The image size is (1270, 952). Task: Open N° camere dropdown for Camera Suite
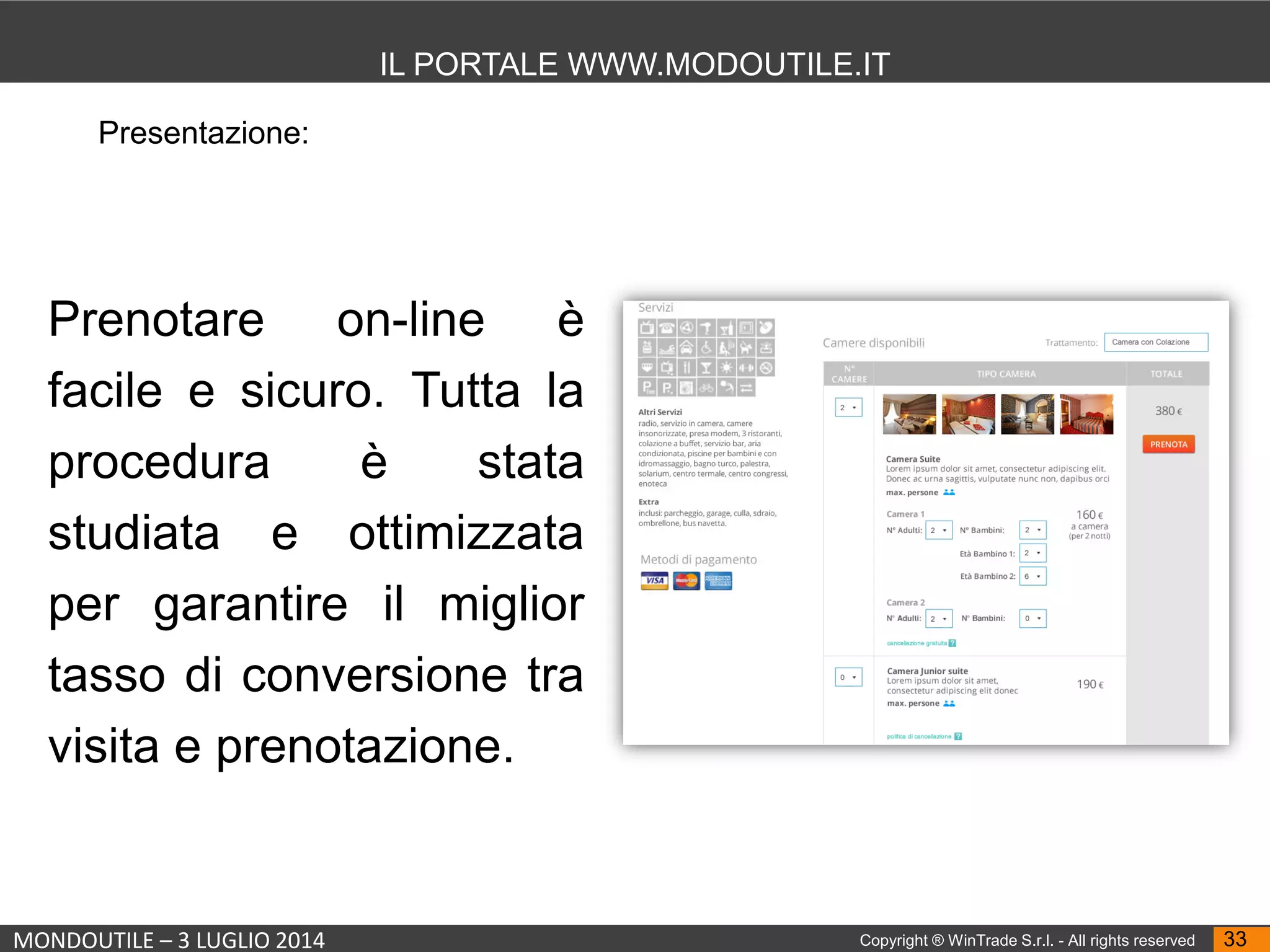click(x=848, y=407)
